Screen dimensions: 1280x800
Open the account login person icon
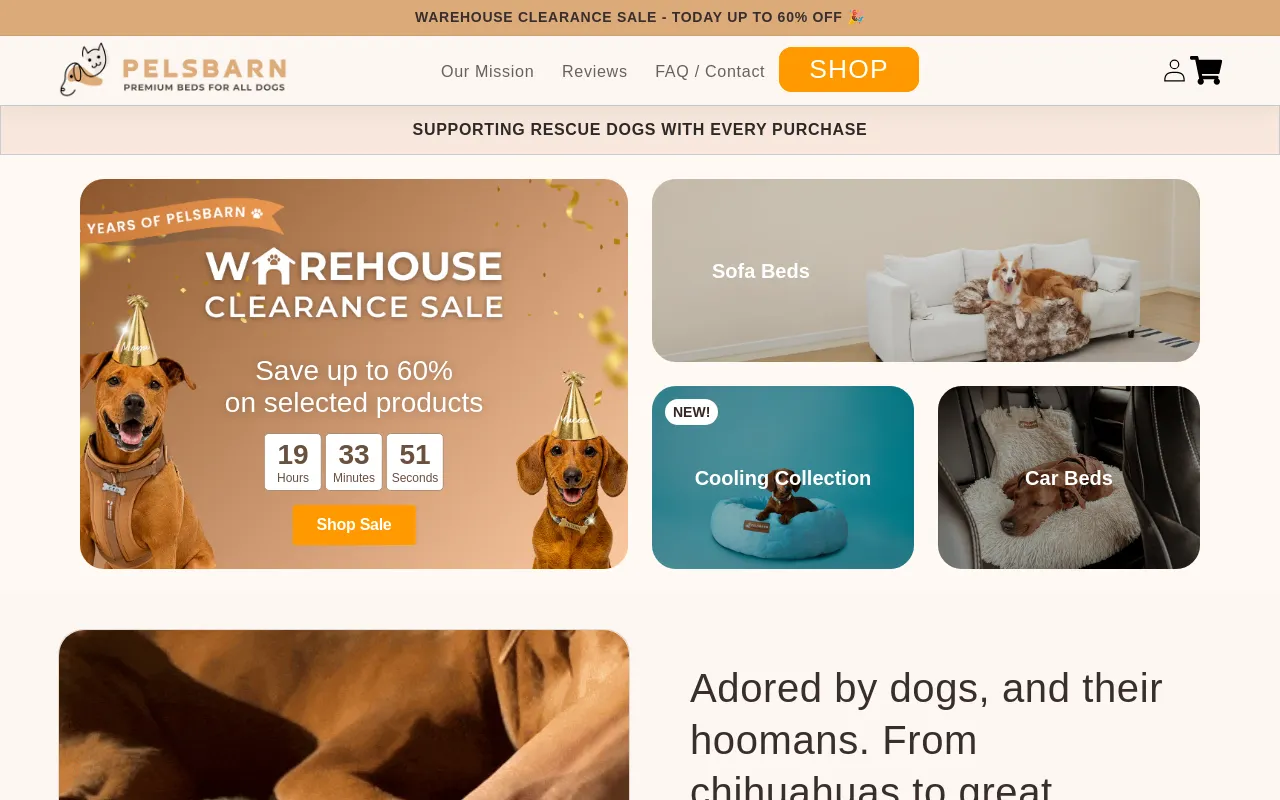pos(1174,71)
